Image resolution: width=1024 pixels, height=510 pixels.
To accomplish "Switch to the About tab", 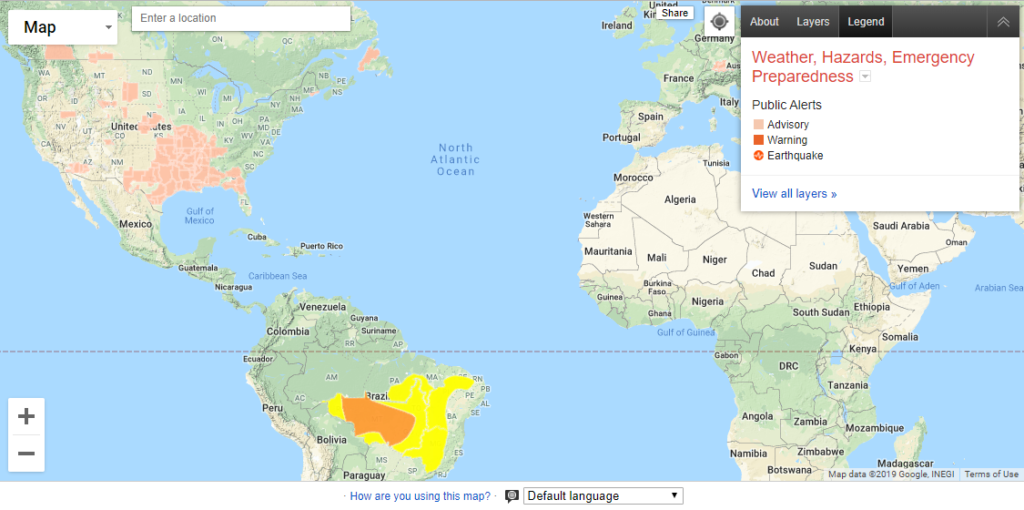I will 764,22.
